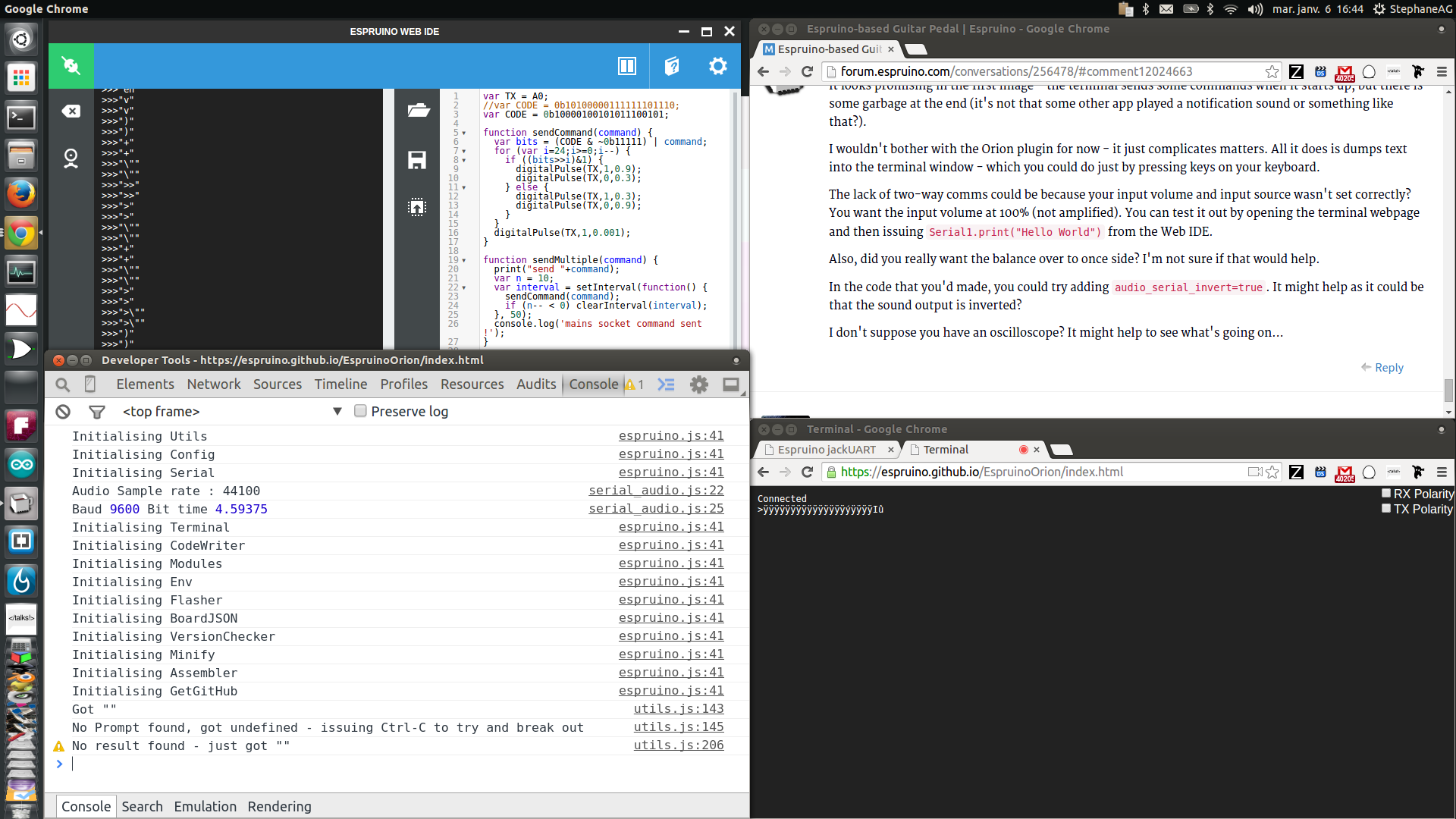The height and width of the screenshot is (819, 1456).
Task: Toggle the TX Polarity checkbox
Action: [x=1386, y=508]
